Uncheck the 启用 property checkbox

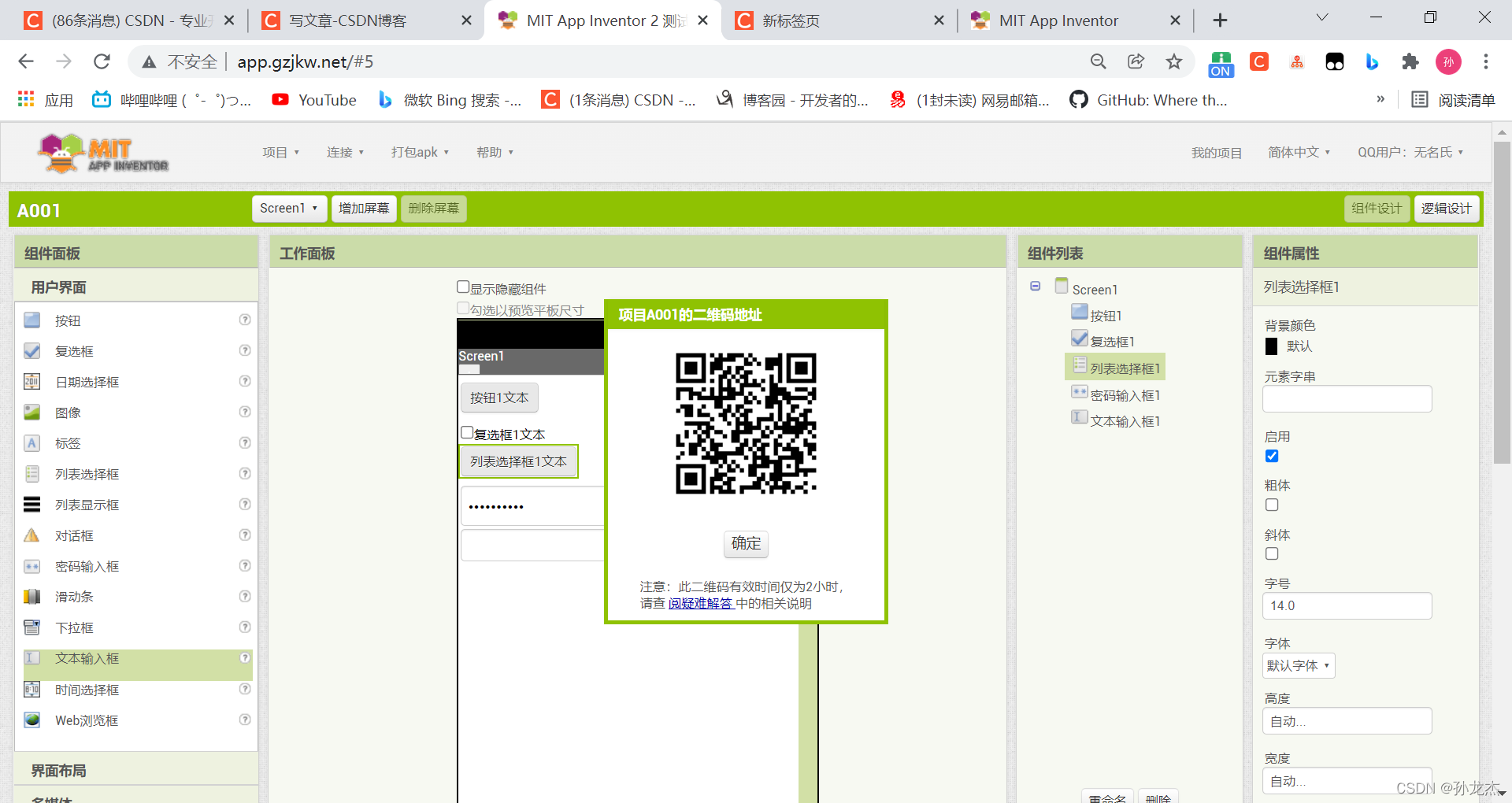1272,456
